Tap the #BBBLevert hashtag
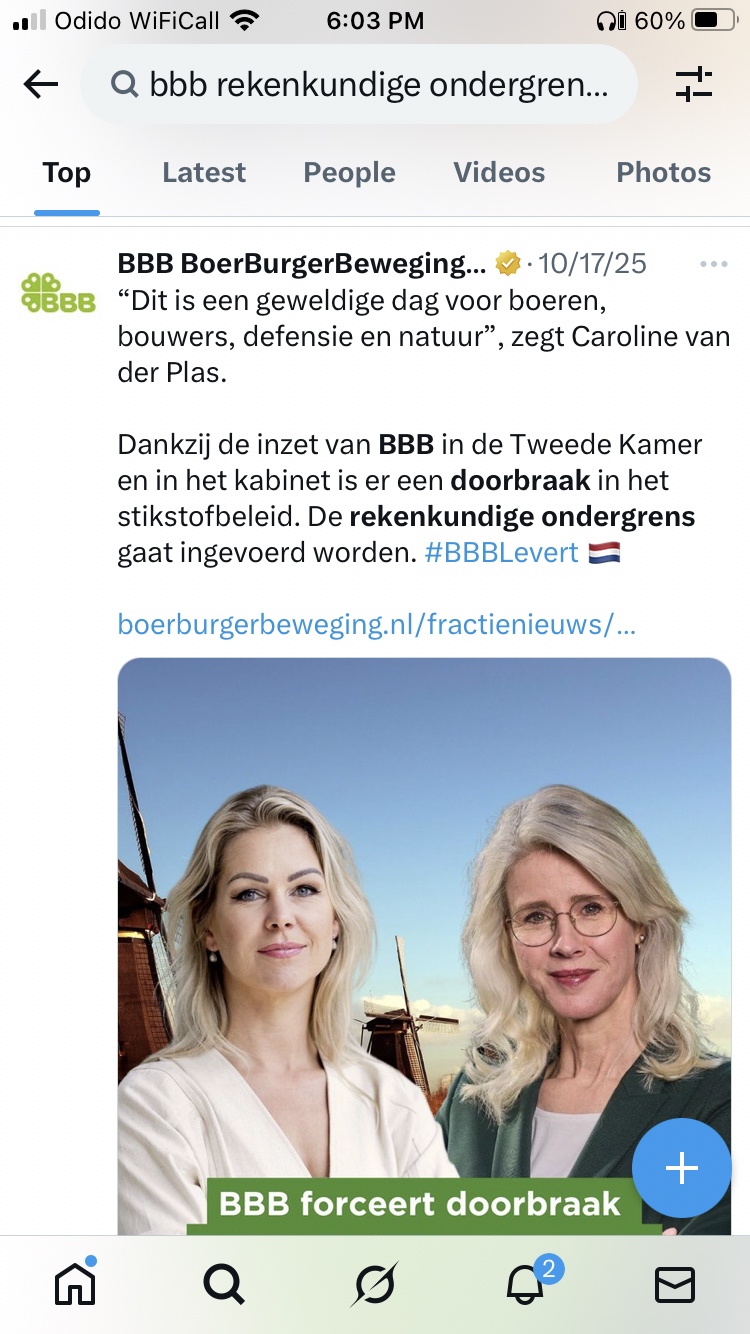 (502, 553)
